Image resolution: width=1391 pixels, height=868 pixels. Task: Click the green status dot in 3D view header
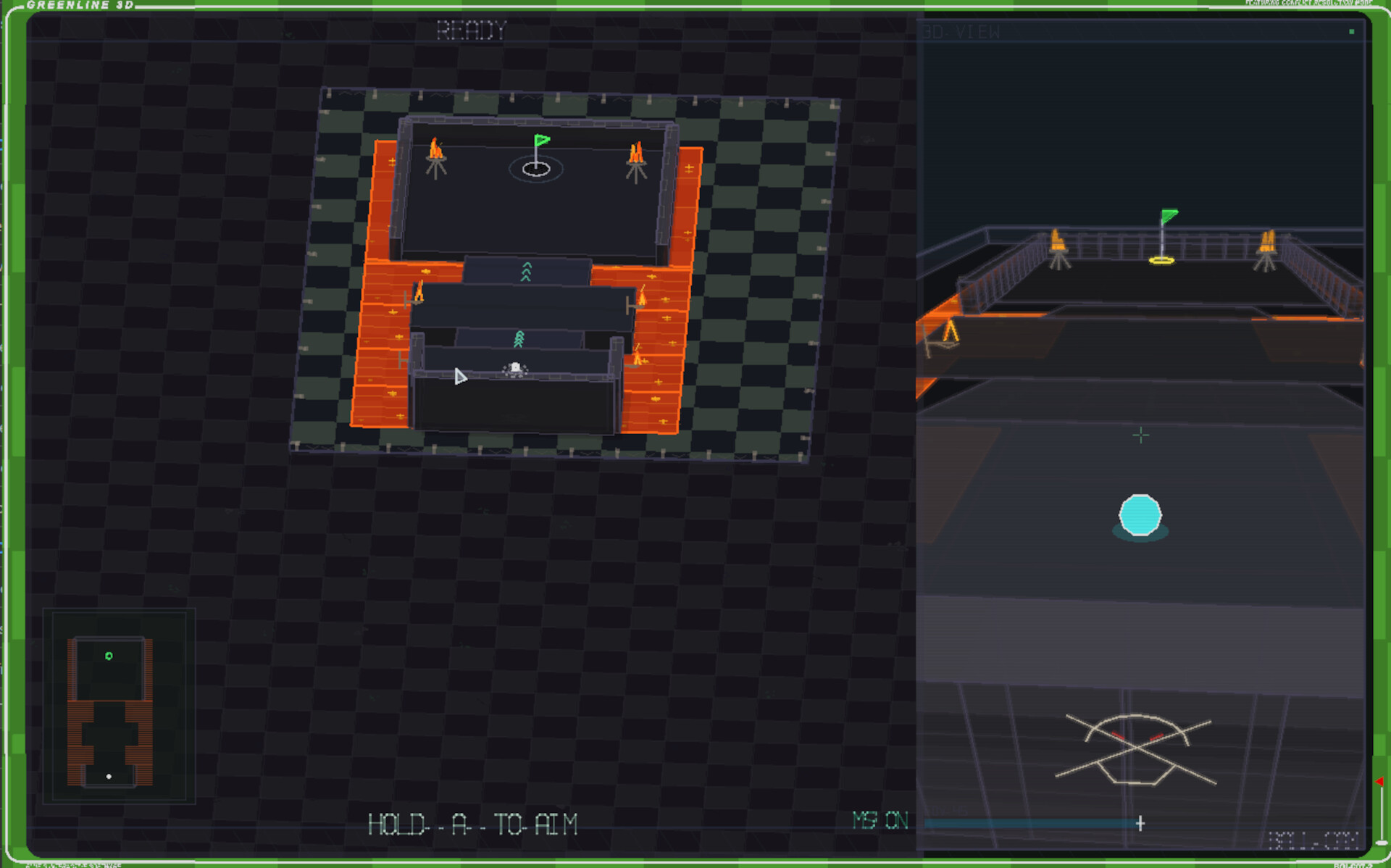[x=1351, y=32]
